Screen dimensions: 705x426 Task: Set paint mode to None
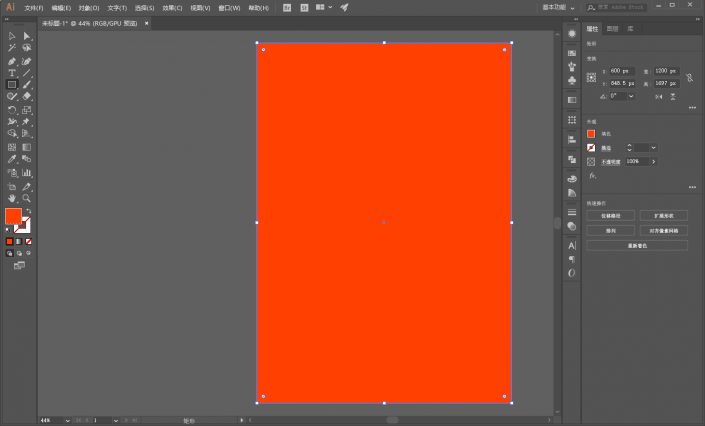point(28,242)
